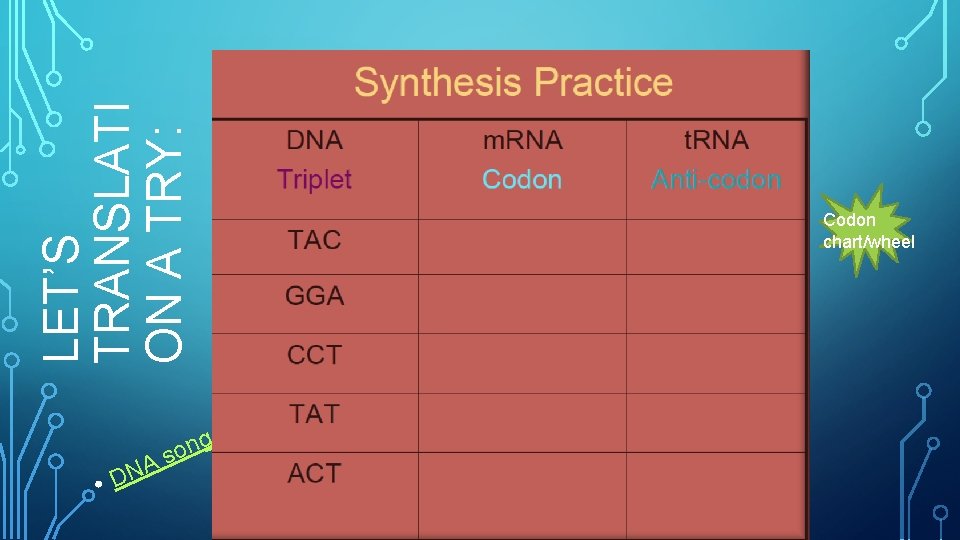Click the empty mRNA cell for TAC
Viewport: 960px width, 540px height.
click(x=522, y=246)
